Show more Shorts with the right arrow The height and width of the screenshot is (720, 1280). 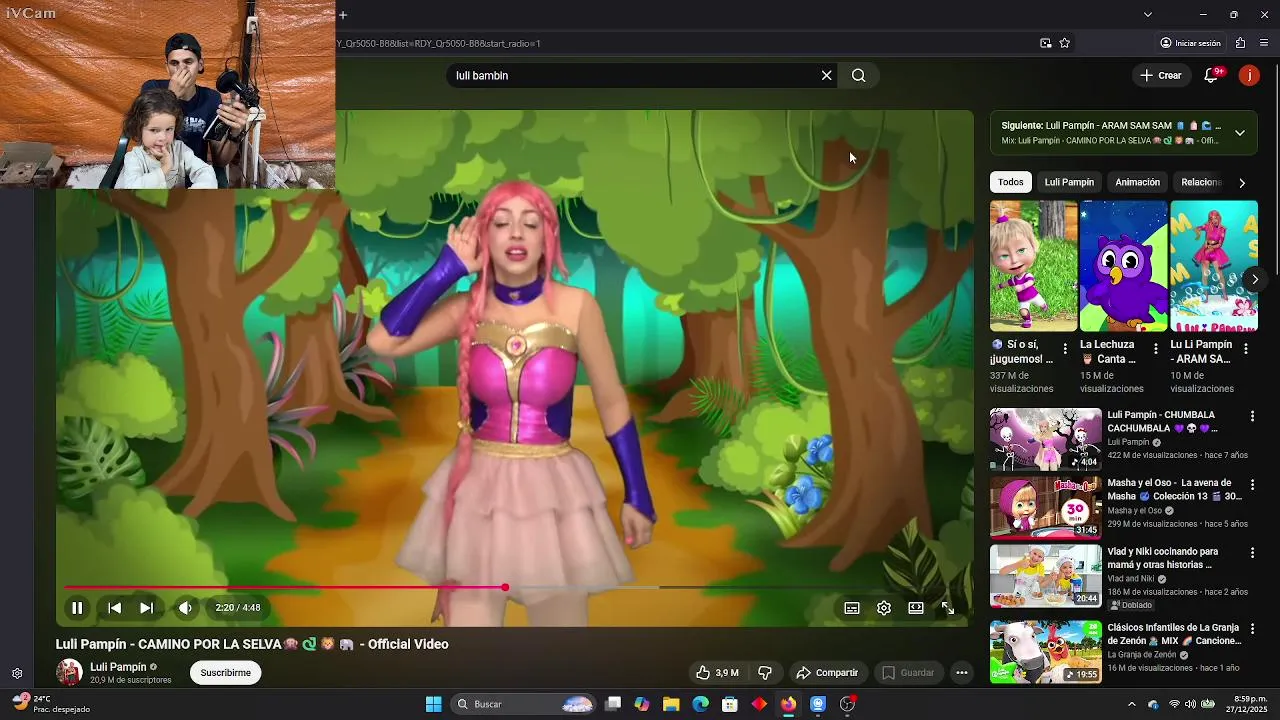pyautogui.click(x=1255, y=279)
